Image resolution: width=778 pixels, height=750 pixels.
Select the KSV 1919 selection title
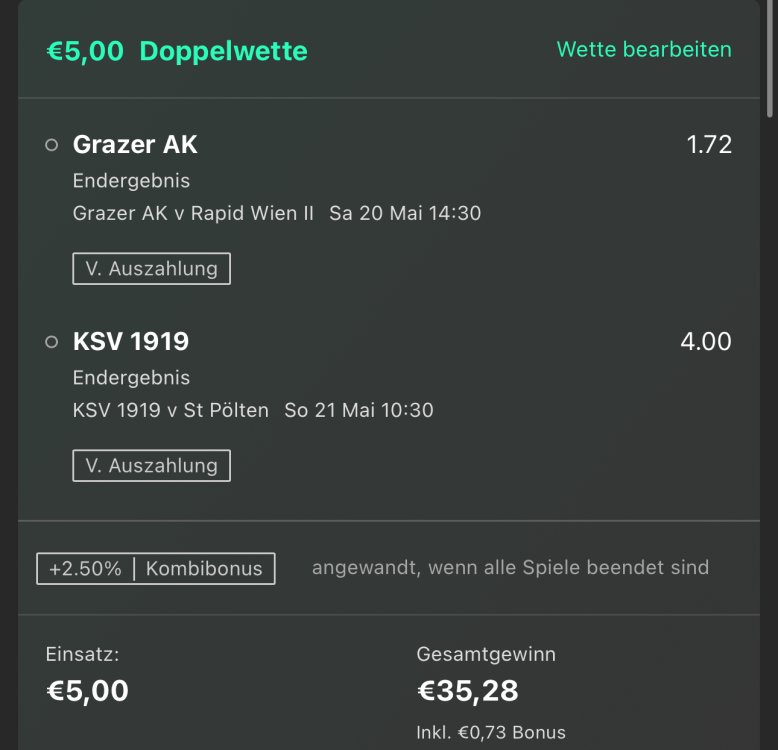(x=131, y=342)
